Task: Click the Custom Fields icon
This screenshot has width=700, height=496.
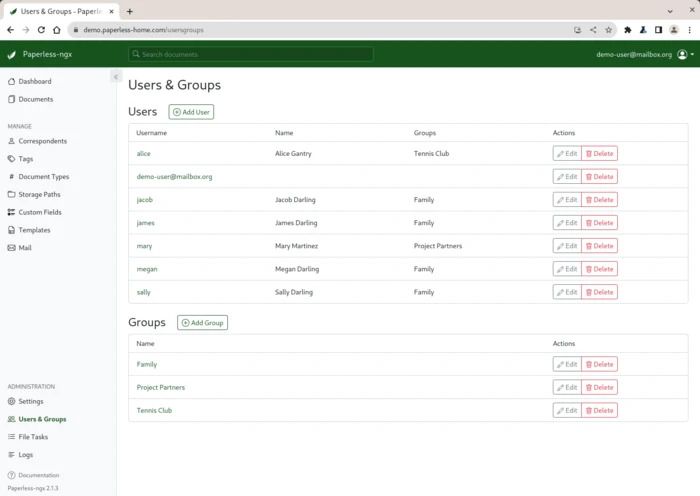Action: coord(12,212)
